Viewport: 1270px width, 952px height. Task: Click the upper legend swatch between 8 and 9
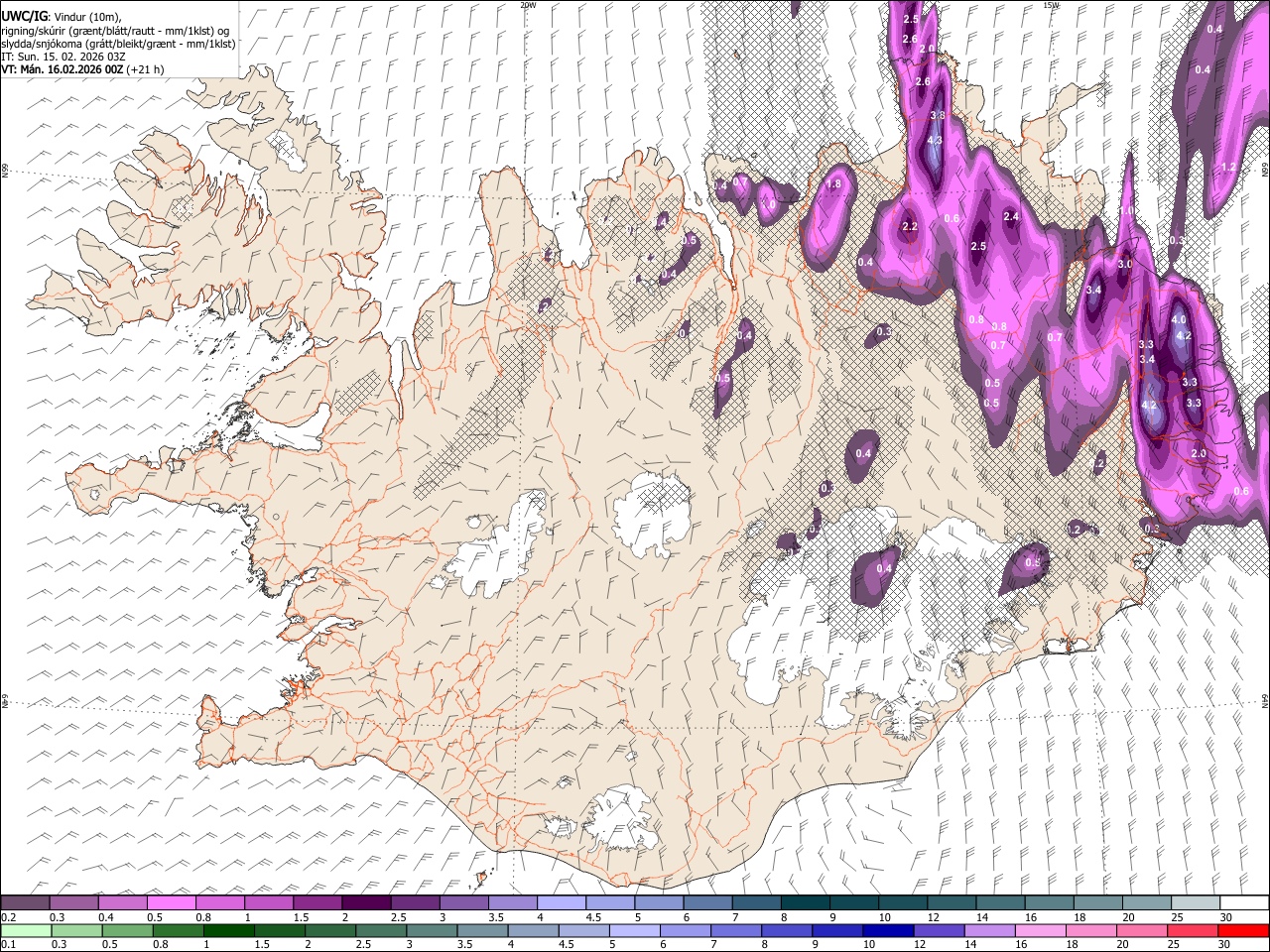[807, 902]
